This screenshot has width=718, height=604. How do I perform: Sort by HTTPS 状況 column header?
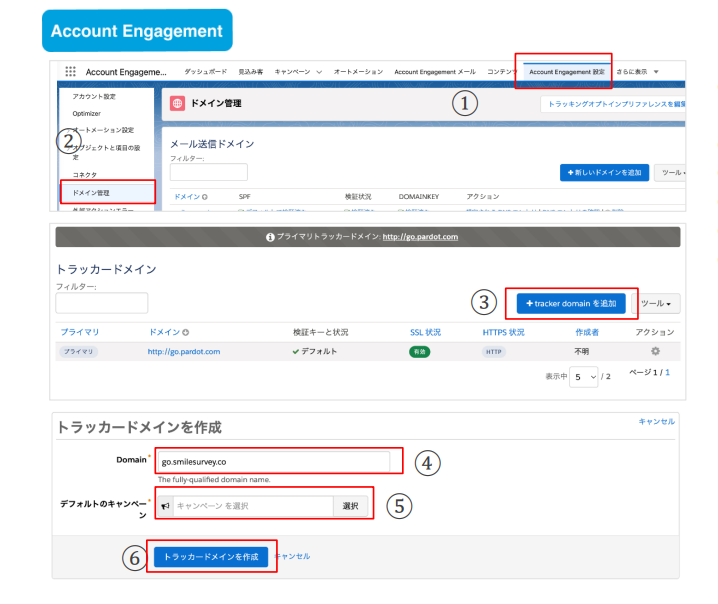click(503, 332)
